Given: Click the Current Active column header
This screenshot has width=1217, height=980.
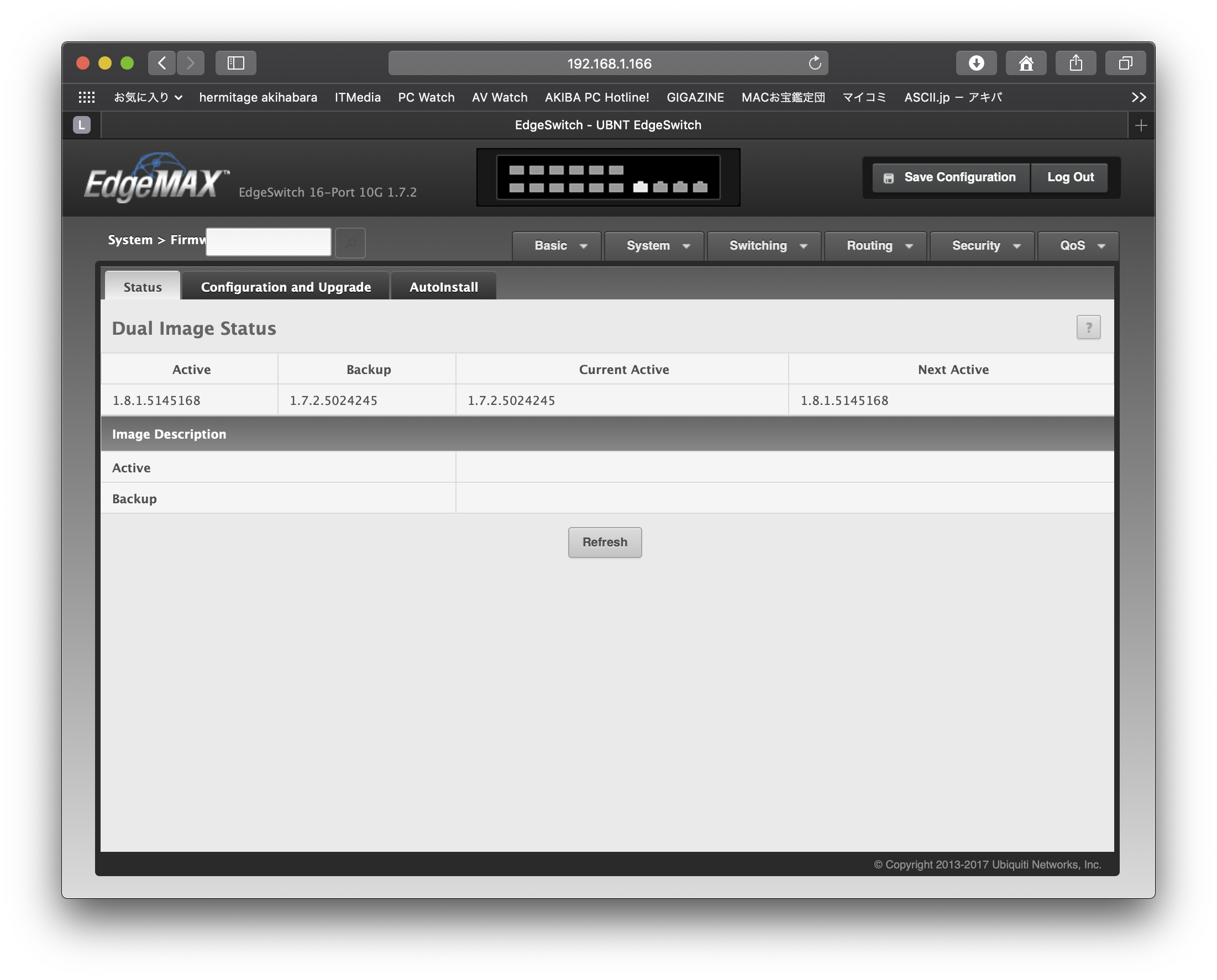Looking at the screenshot, I should [x=623, y=369].
